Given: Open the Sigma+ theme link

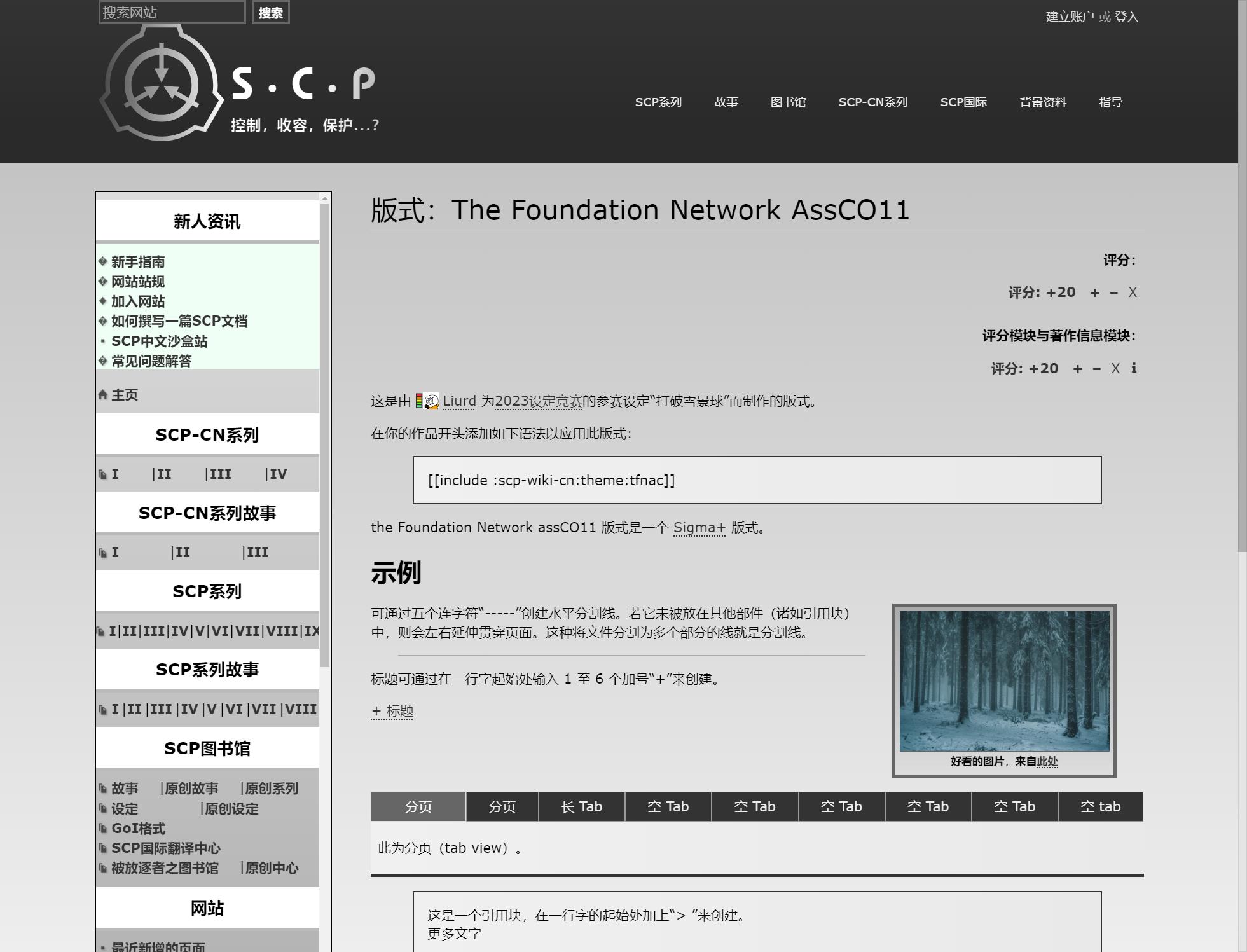Looking at the screenshot, I should tap(699, 528).
